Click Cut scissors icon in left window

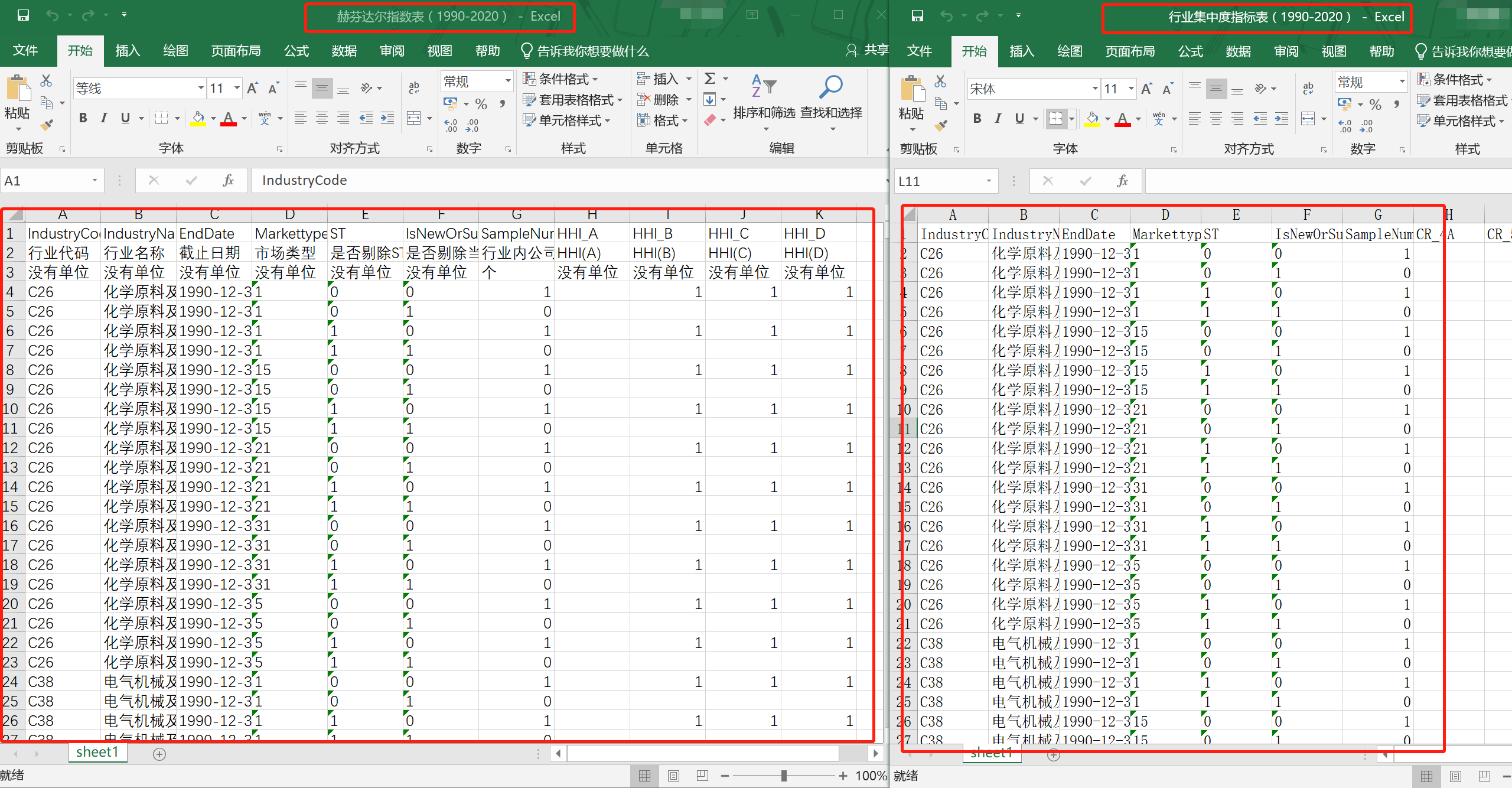46,81
